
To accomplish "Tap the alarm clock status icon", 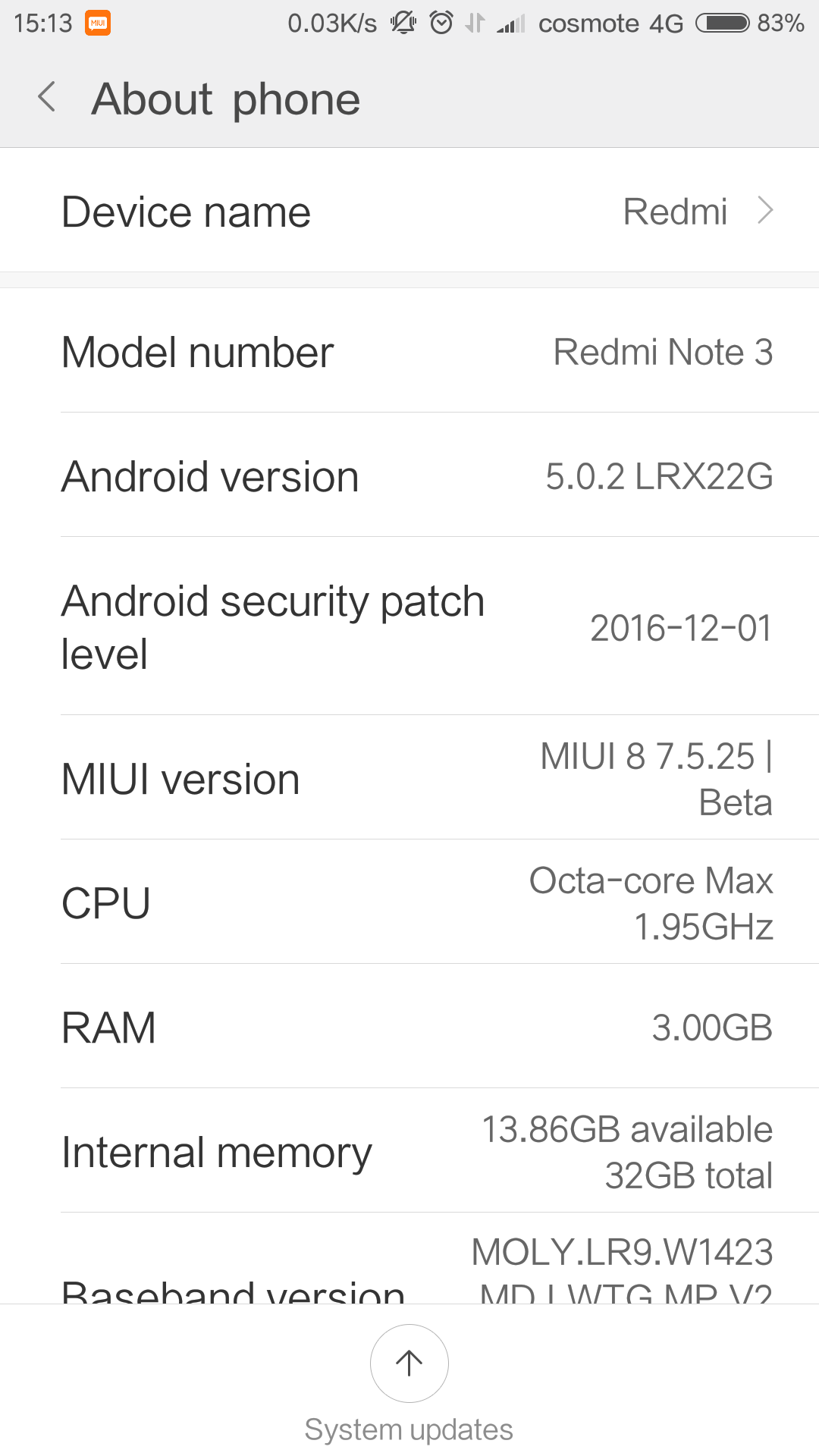I will 441,24.
